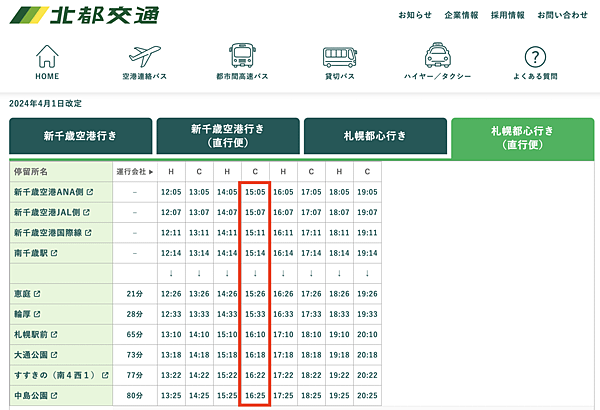
Task: Click the 20:25 中島公園 arrival cell
Action: [x=367, y=396]
